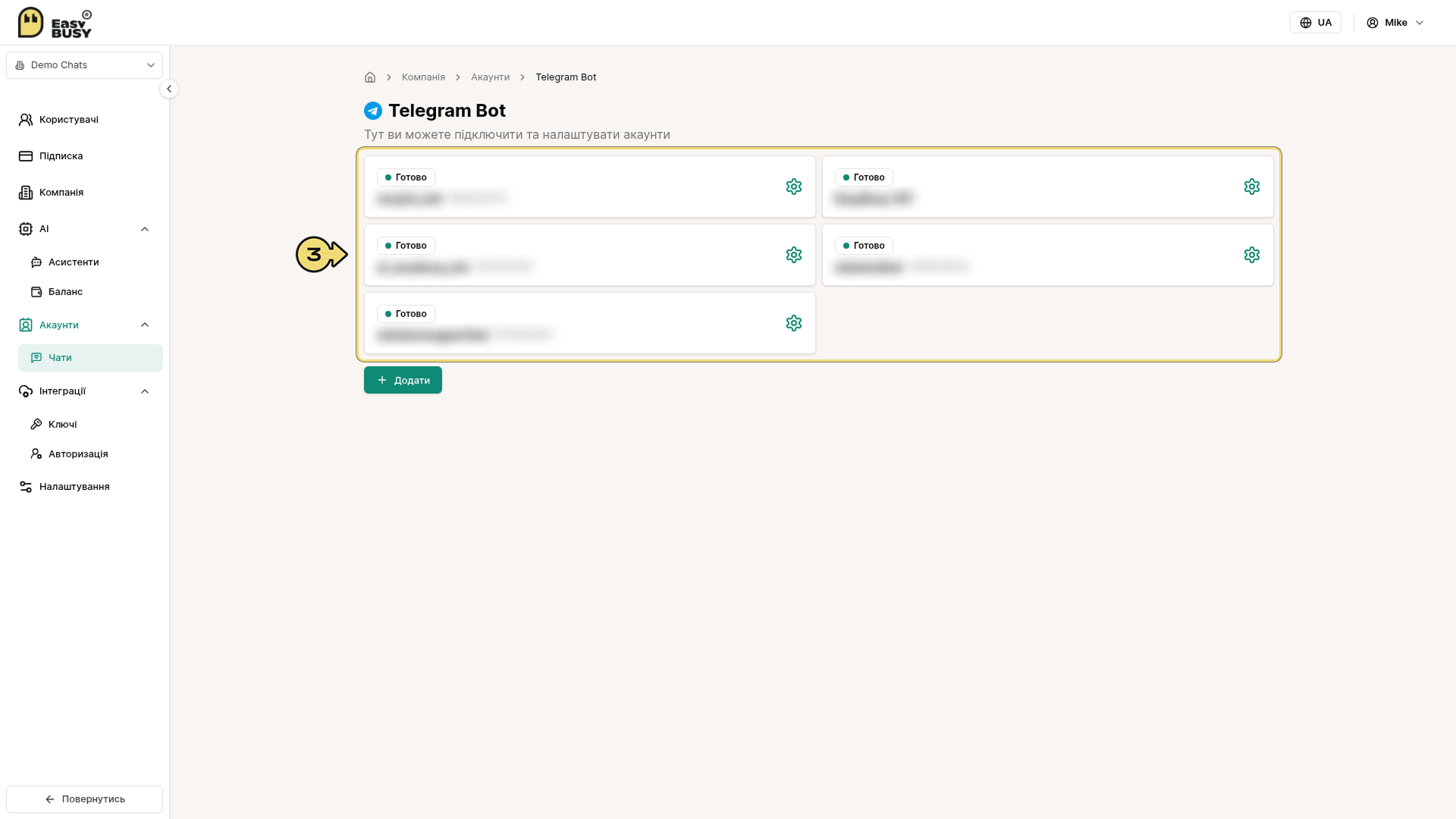
Task: Open Налаштування settings in the sidebar
Action: click(84, 487)
